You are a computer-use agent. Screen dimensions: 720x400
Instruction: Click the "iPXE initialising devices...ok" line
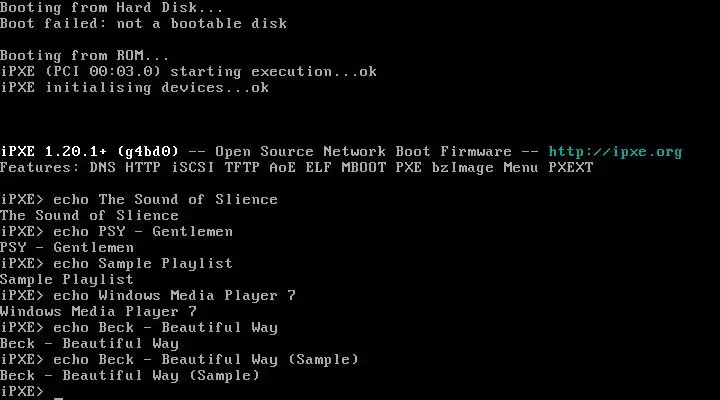coord(134,87)
